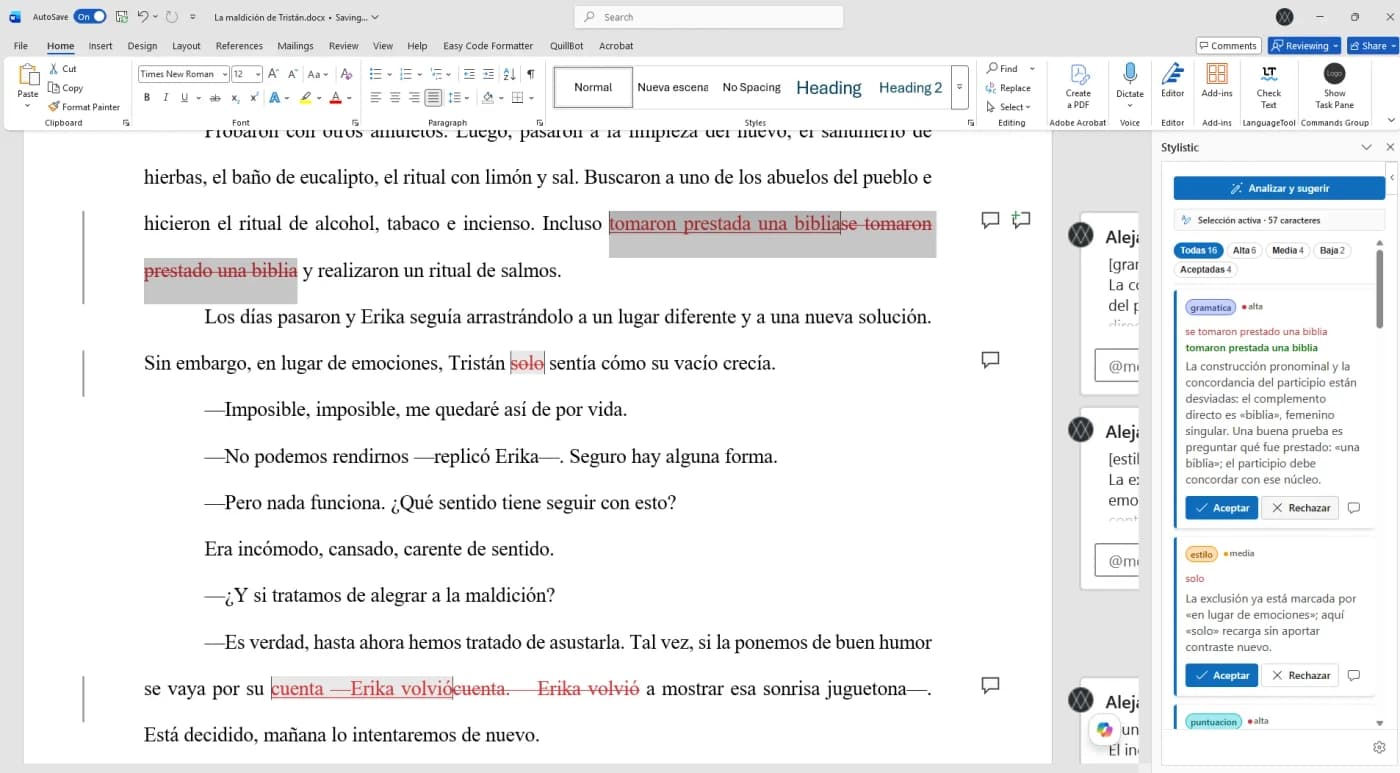Filter suggestions by 'Media 4' chip
1400x773 pixels.
click(x=1288, y=251)
